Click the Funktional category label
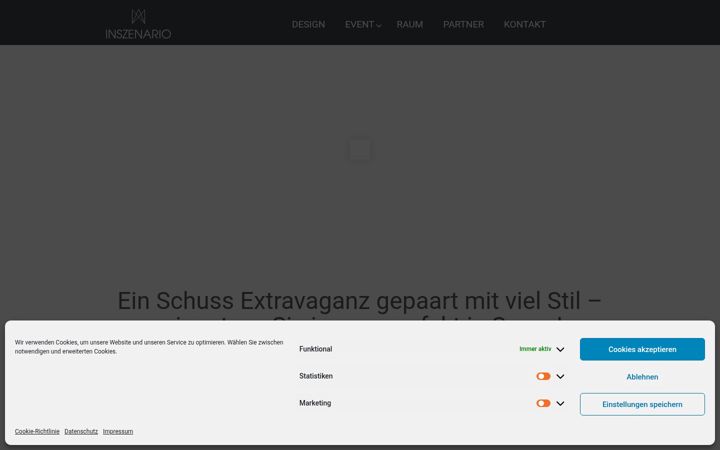 click(315, 349)
